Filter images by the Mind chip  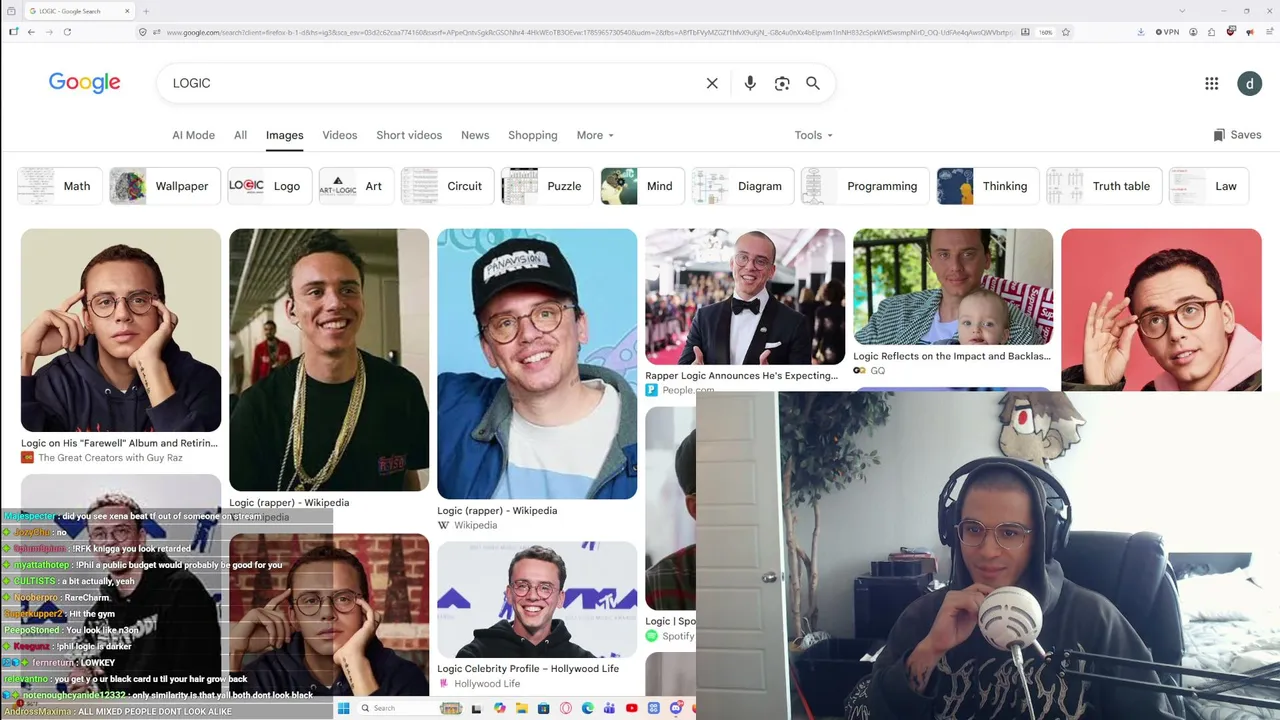tap(642, 186)
